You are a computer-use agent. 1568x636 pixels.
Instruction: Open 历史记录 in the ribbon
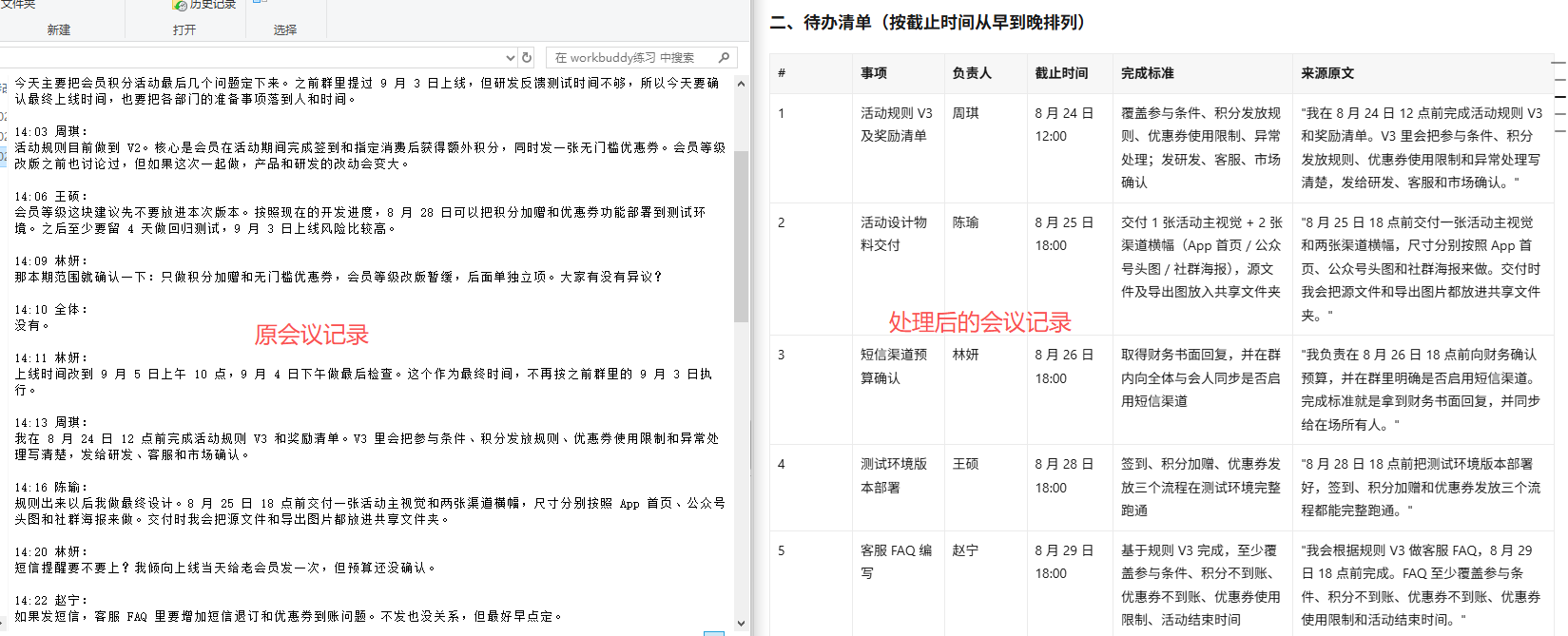click(205, 5)
